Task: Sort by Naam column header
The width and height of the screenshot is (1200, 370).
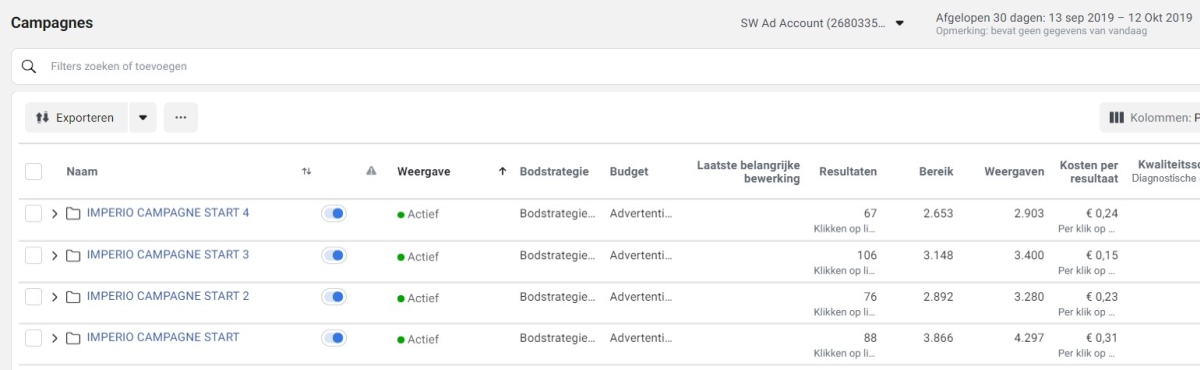Action: point(82,172)
